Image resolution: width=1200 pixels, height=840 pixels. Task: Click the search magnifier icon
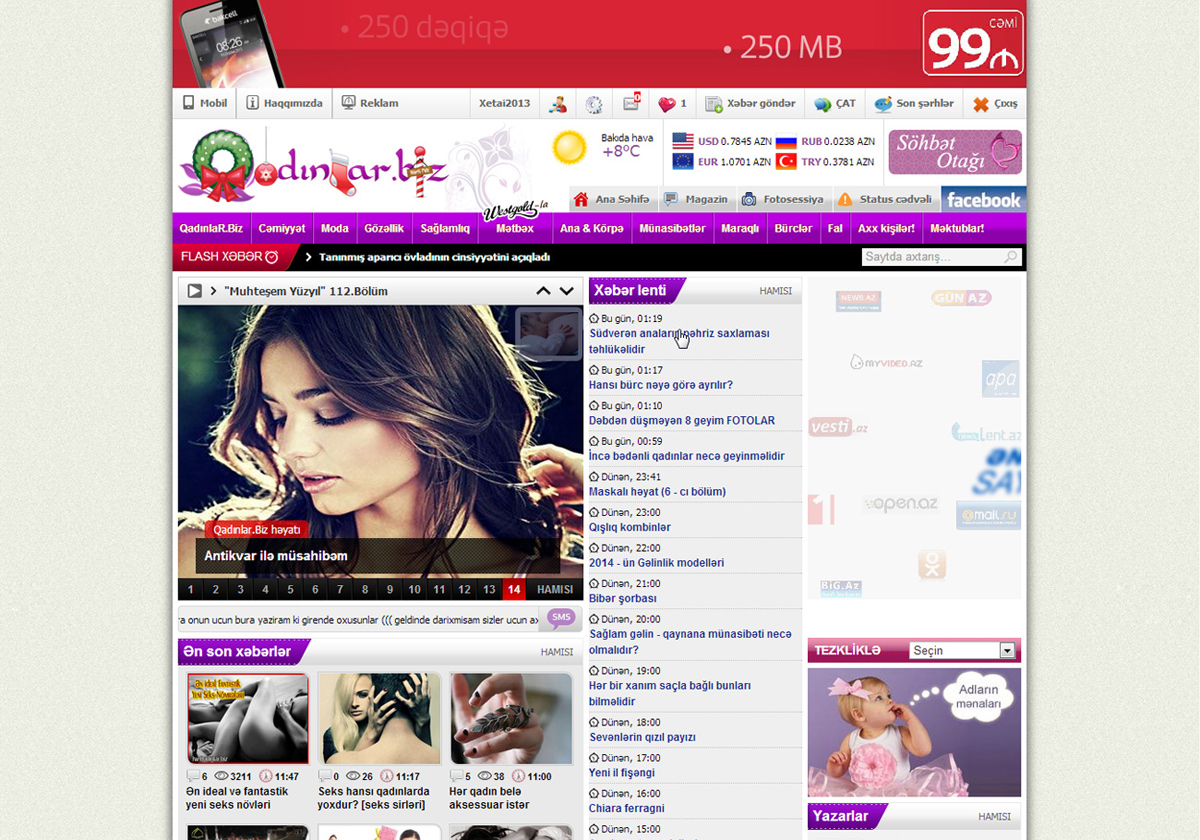pyautogui.click(x=1011, y=257)
